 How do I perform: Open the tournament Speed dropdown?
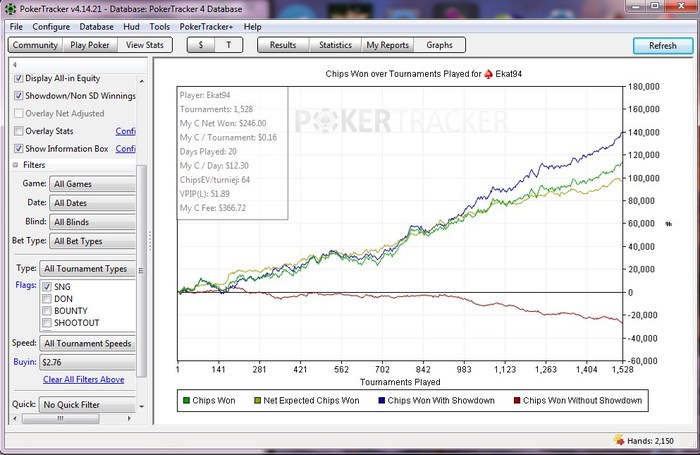click(x=88, y=343)
